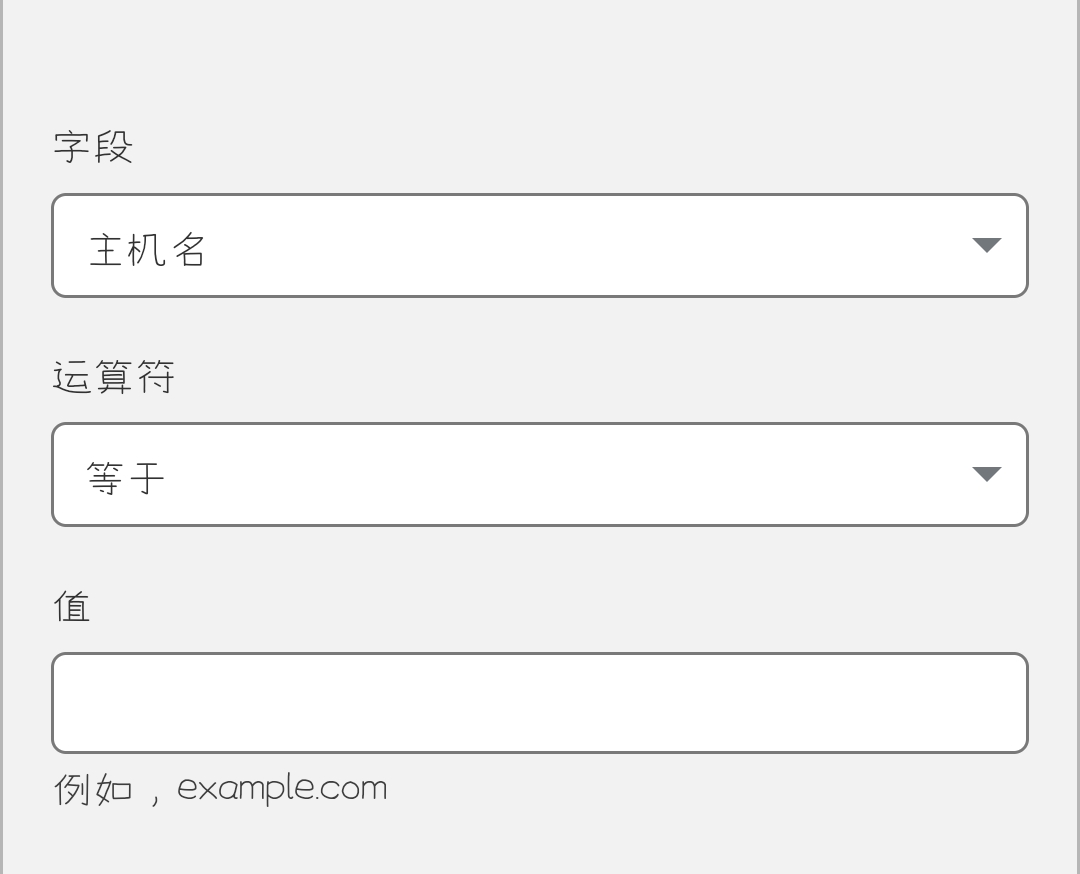Open the 运算符 dropdown showing 等于
The image size is (1080, 874).
click(540, 475)
